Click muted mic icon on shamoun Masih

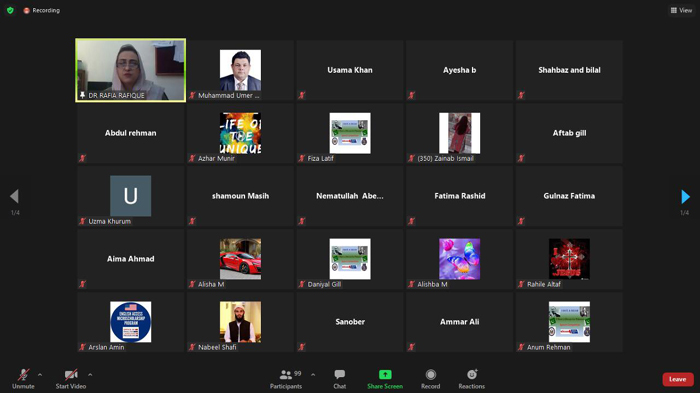[192, 221]
